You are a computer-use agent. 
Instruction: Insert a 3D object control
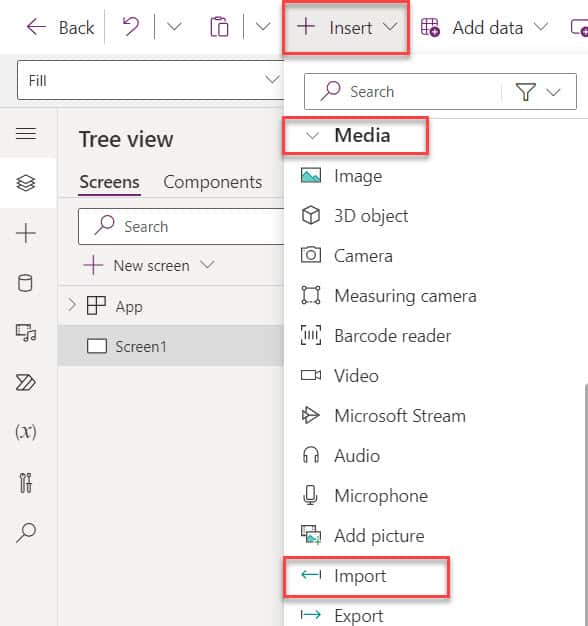pyautogui.click(x=354, y=216)
